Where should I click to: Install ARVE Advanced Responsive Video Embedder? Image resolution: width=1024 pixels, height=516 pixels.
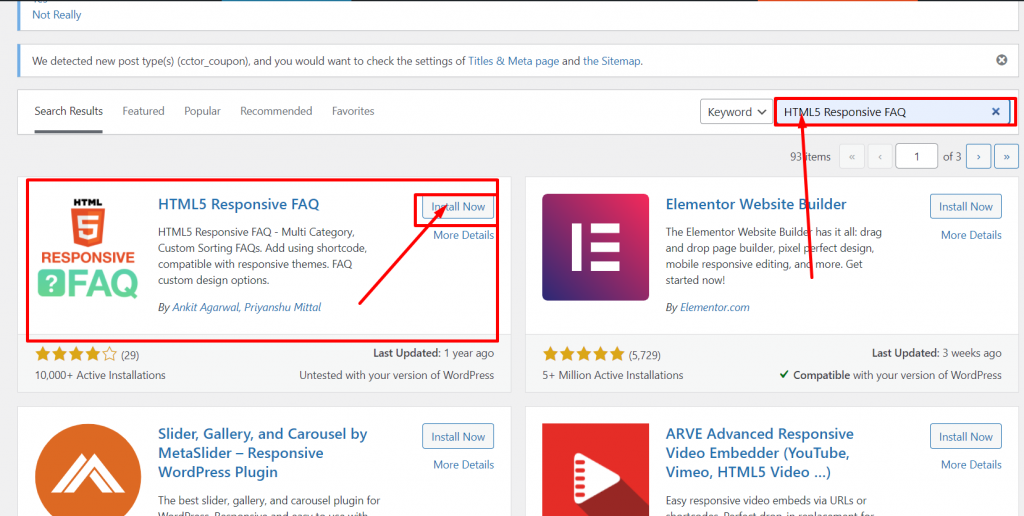(966, 436)
